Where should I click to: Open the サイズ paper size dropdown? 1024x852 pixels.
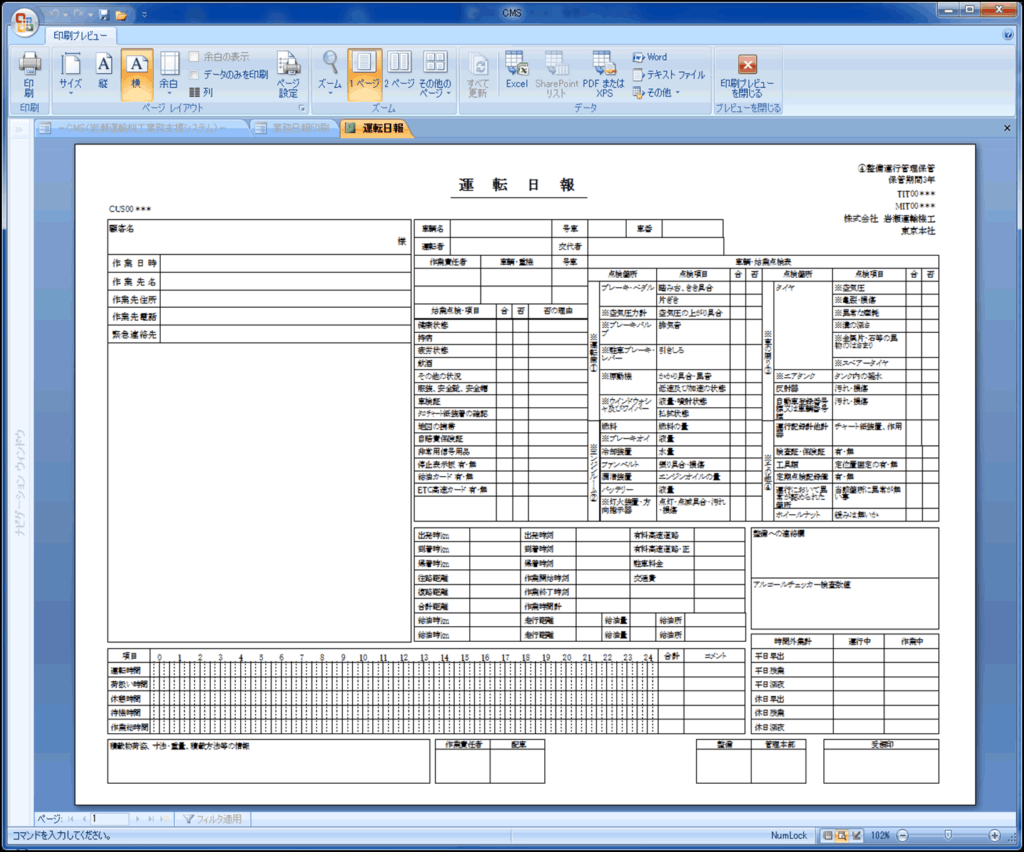pos(70,74)
